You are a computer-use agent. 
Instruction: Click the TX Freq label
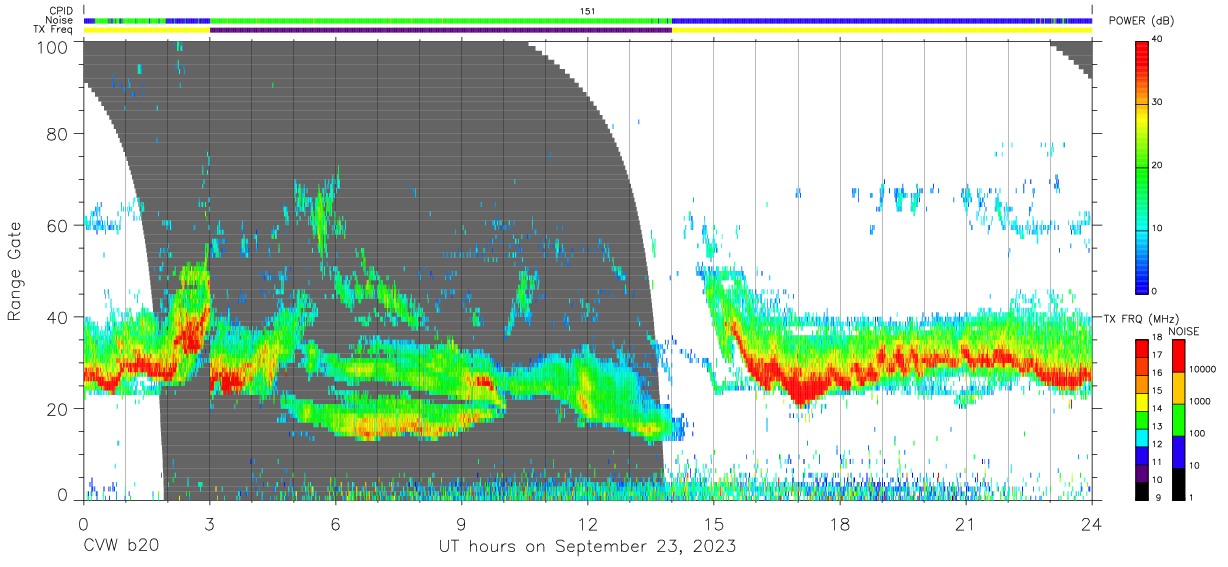(x=54, y=30)
